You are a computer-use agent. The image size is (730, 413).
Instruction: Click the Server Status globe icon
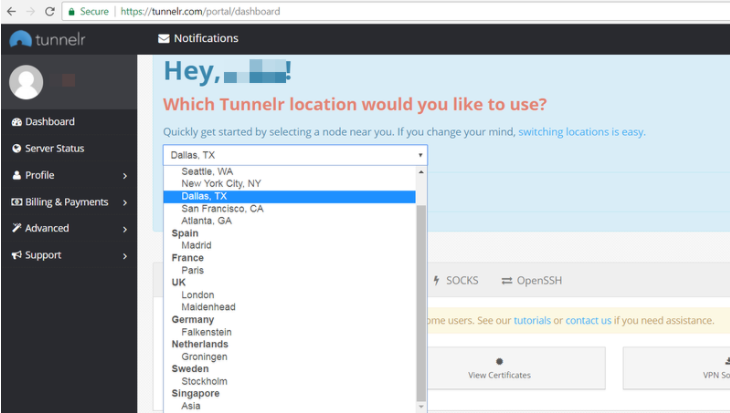coord(17,149)
